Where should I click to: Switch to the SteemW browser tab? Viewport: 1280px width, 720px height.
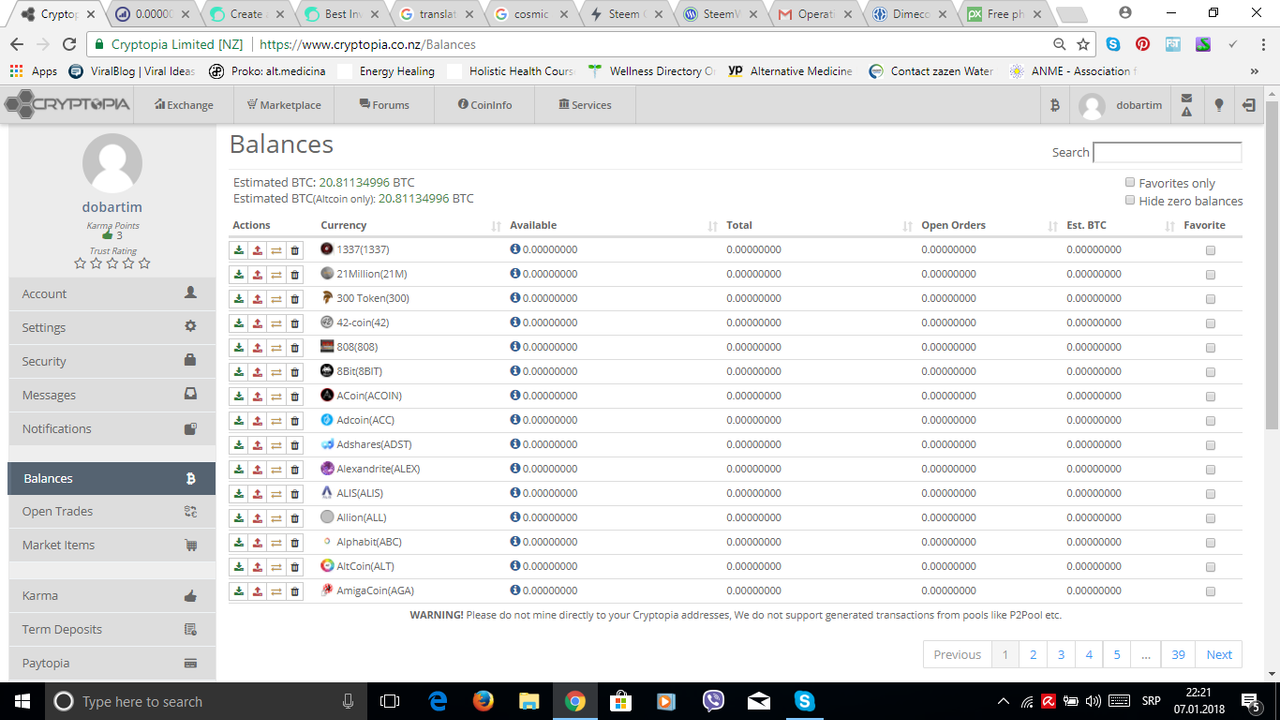[x=721, y=14]
